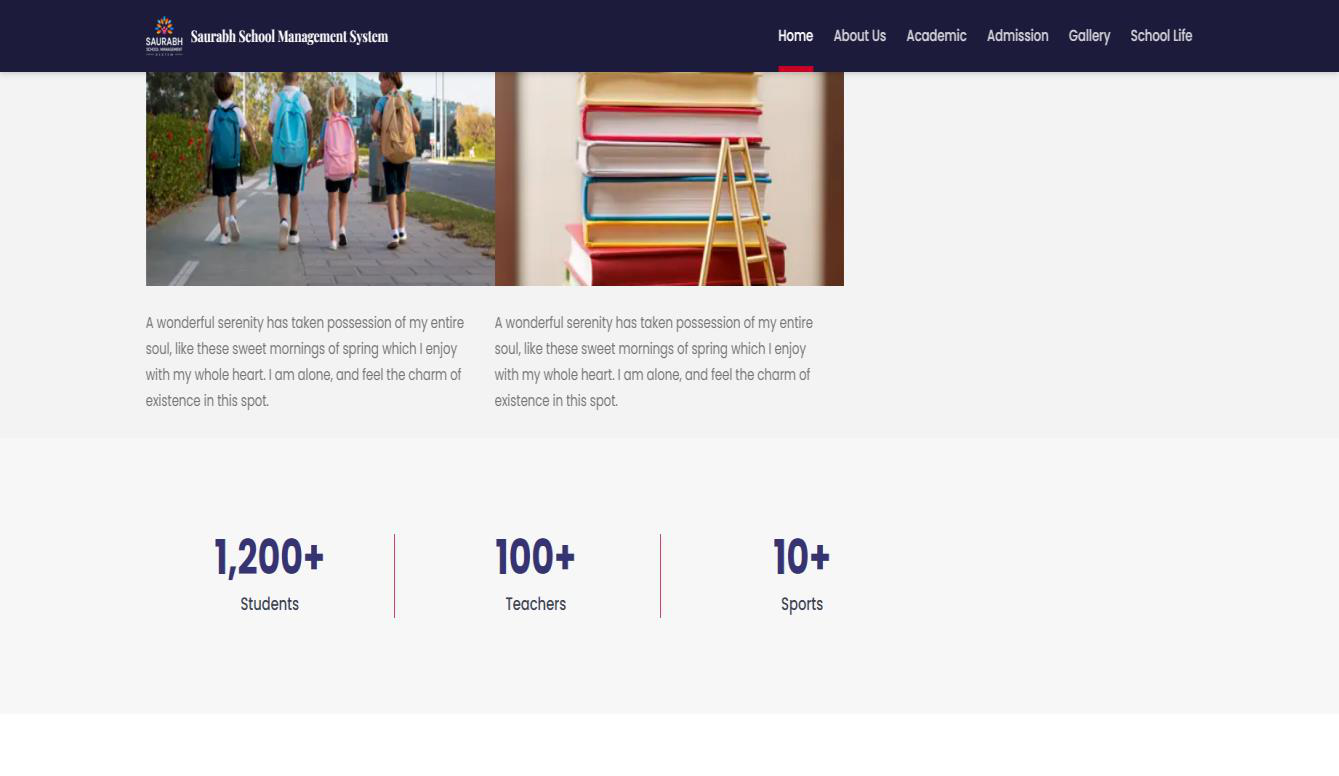This screenshot has height=776, width=1339.
Task: Click the 1,200+ counter number
Action: click(269, 557)
